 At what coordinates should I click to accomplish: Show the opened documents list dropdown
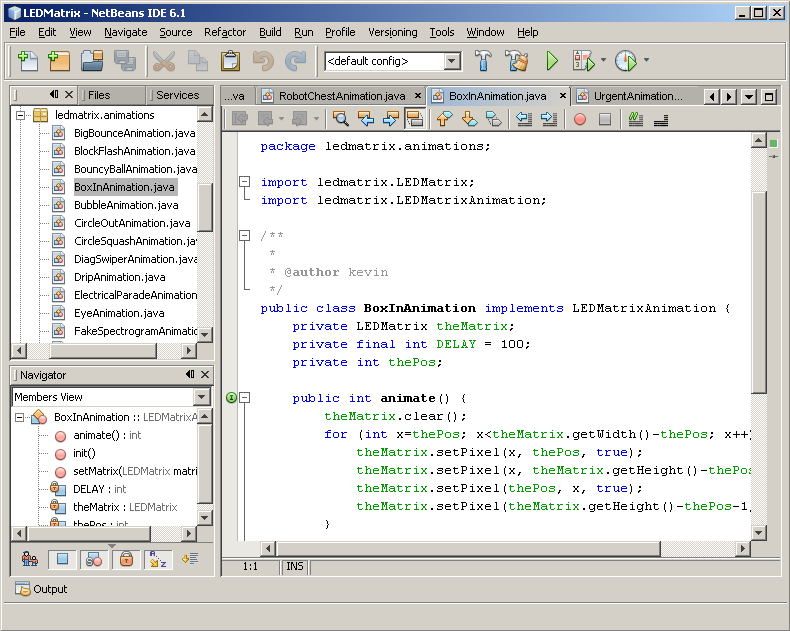pyautogui.click(x=749, y=96)
